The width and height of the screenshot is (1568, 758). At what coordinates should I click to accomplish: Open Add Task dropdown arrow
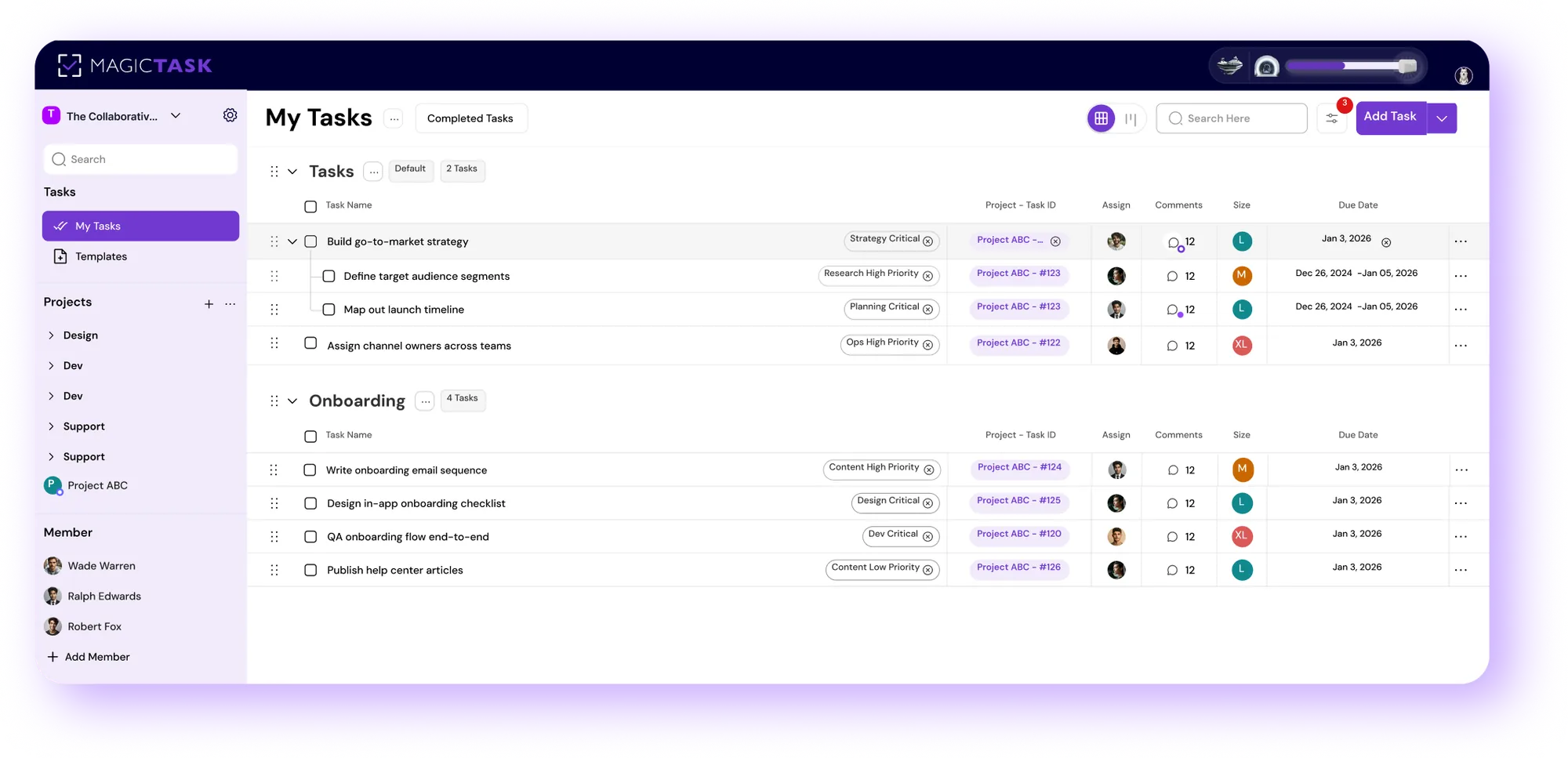click(x=1442, y=118)
